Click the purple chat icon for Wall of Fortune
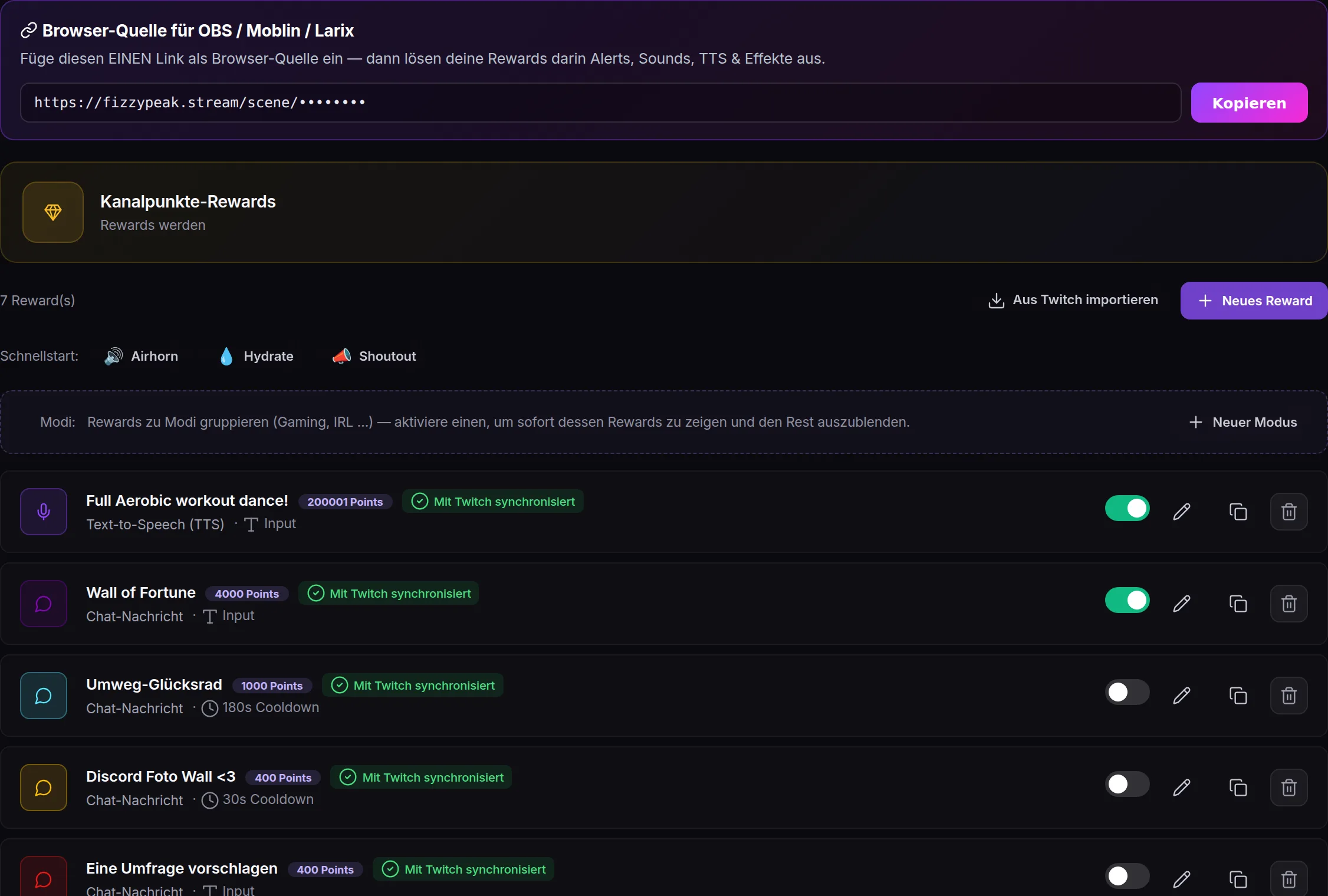1328x896 pixels. (x=44, y=604)
